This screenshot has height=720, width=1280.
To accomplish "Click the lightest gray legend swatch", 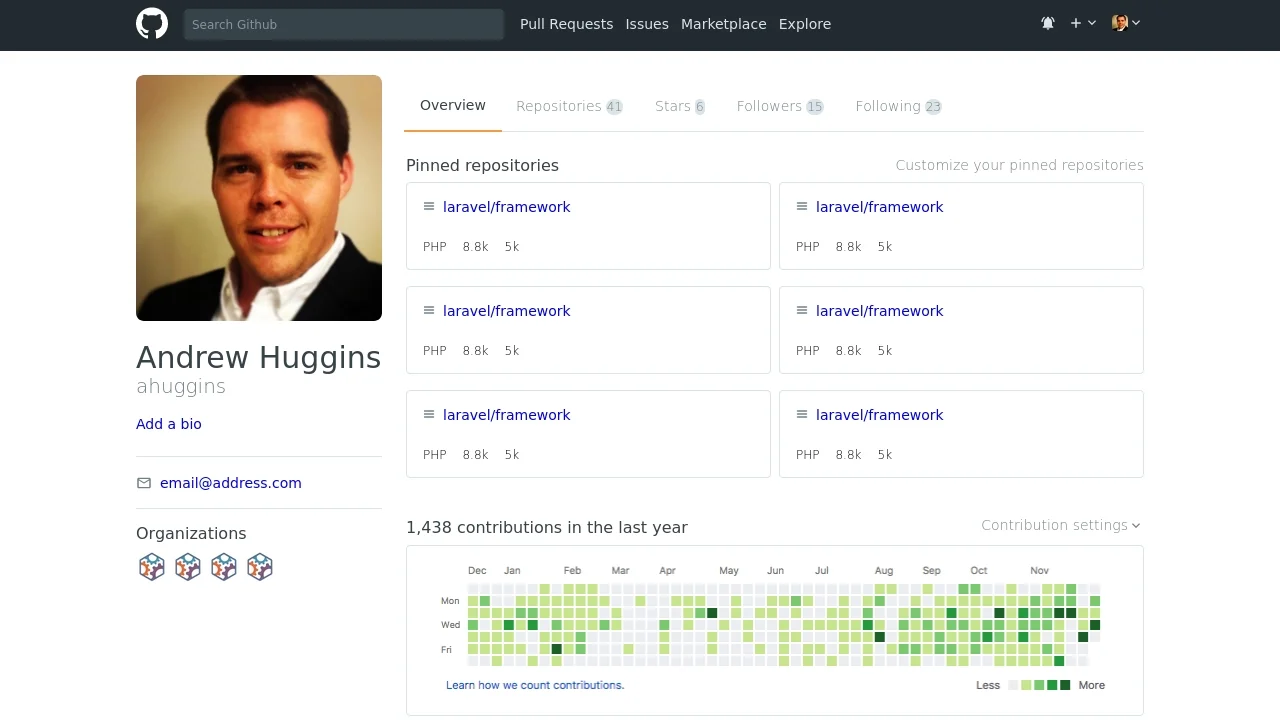I will 1013,685.
